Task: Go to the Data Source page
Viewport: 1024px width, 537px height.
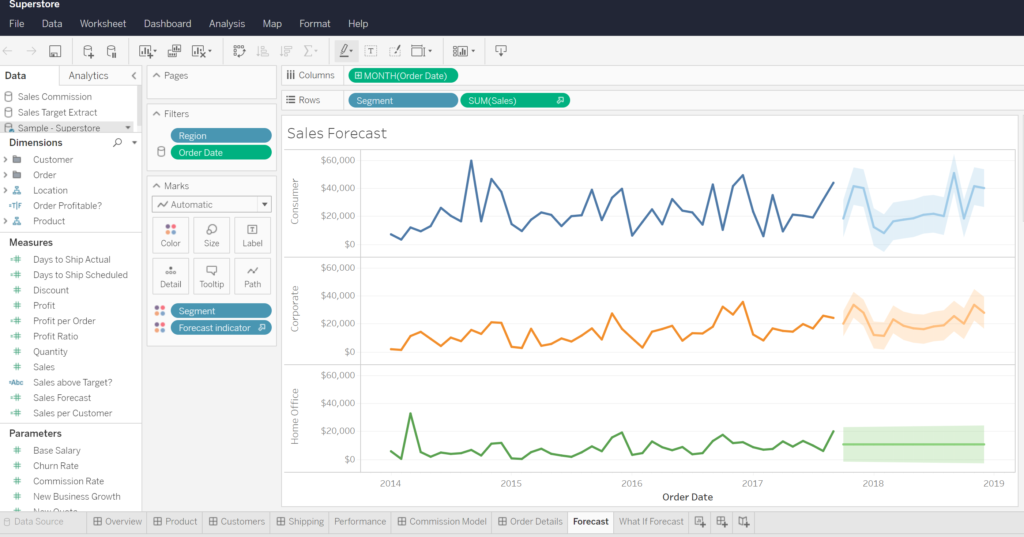Action: (38, 521)
